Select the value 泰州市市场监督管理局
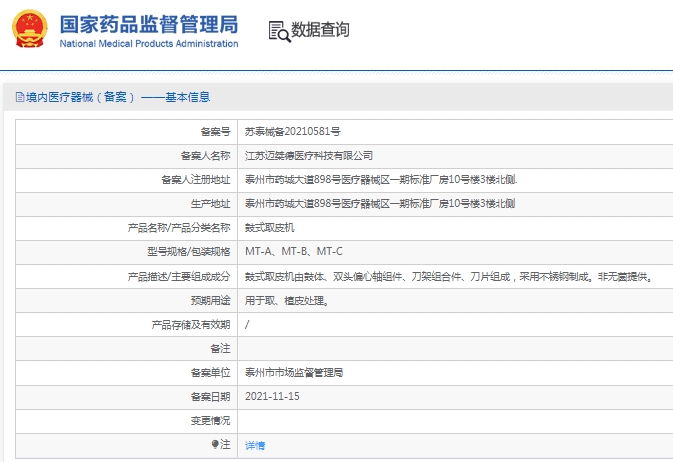The image size is (673, 462). [x=294, y=373]
